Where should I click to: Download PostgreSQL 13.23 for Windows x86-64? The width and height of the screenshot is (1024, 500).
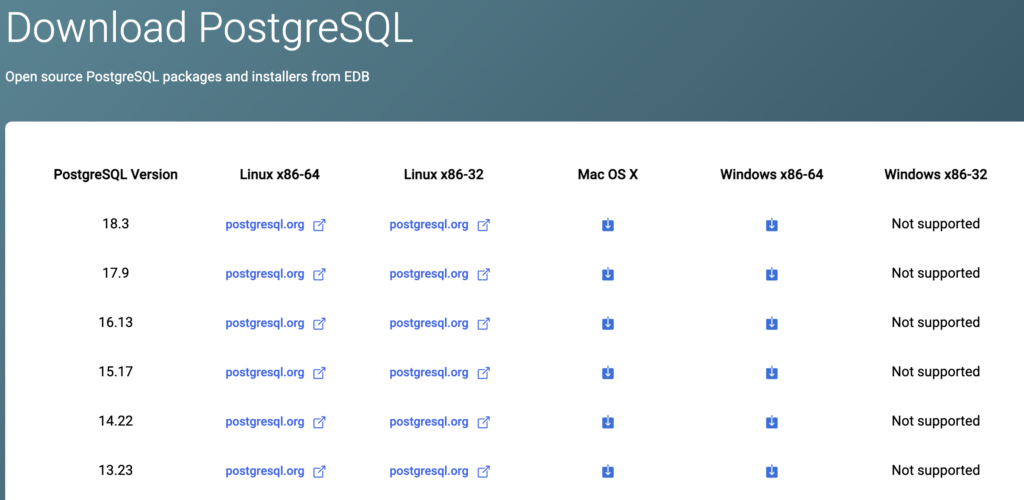[x=771, y=471]
